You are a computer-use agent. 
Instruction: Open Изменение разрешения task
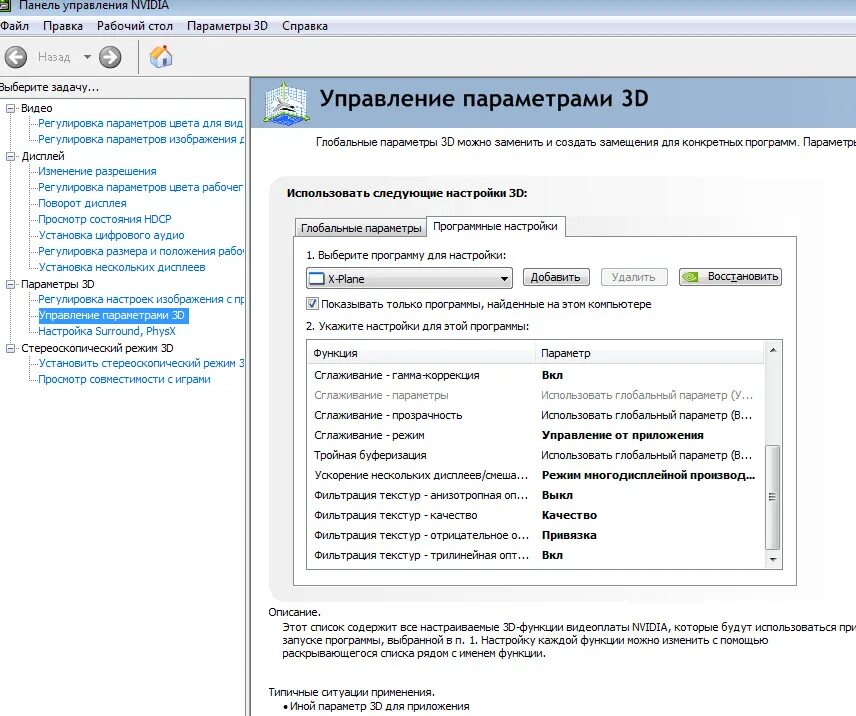[x=97, y=171]
